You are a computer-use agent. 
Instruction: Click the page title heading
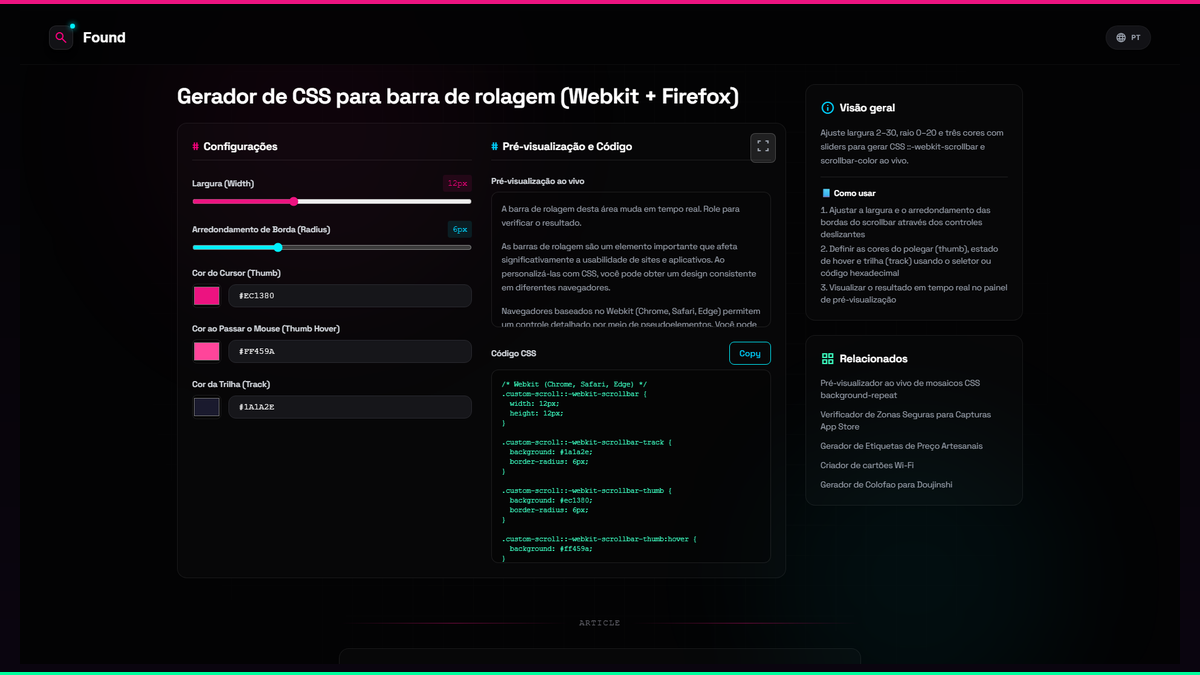(x=458, y=96)
